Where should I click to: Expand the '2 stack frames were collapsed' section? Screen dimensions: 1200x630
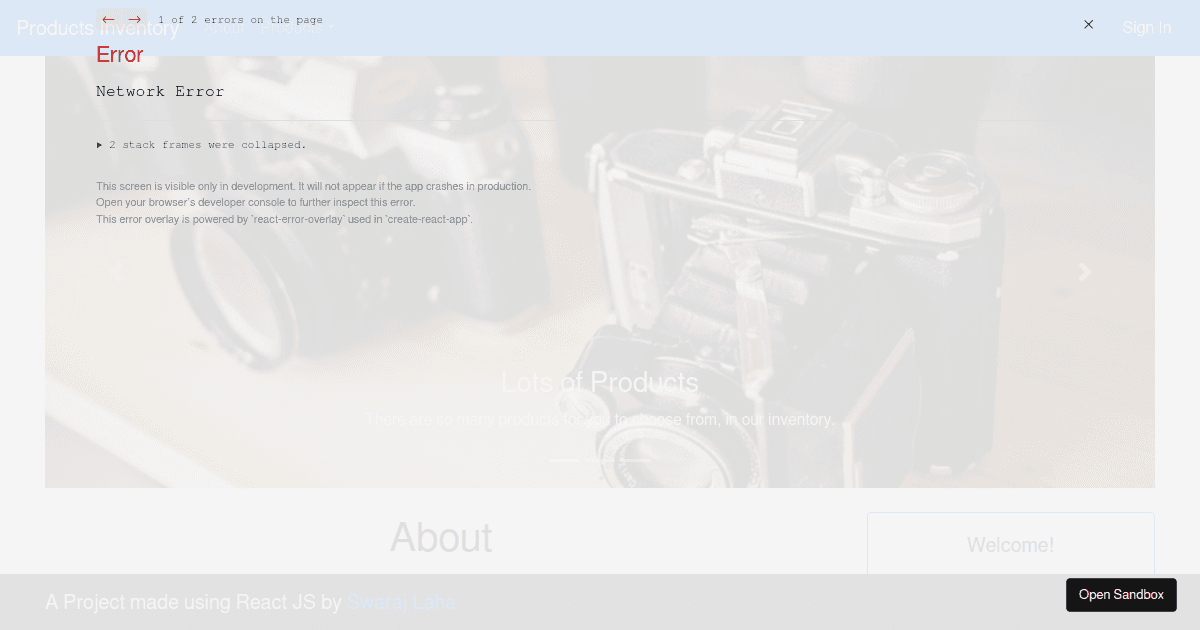[x=208, y=145]
